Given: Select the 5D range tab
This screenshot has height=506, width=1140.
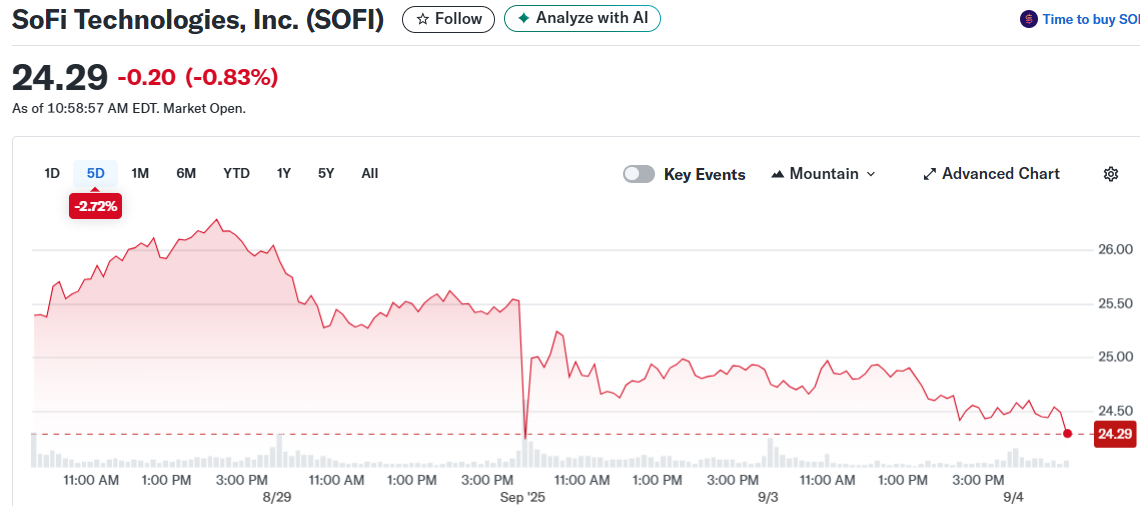Looking at the screenshot, I should pyautogui.click(x=95, y=173).
